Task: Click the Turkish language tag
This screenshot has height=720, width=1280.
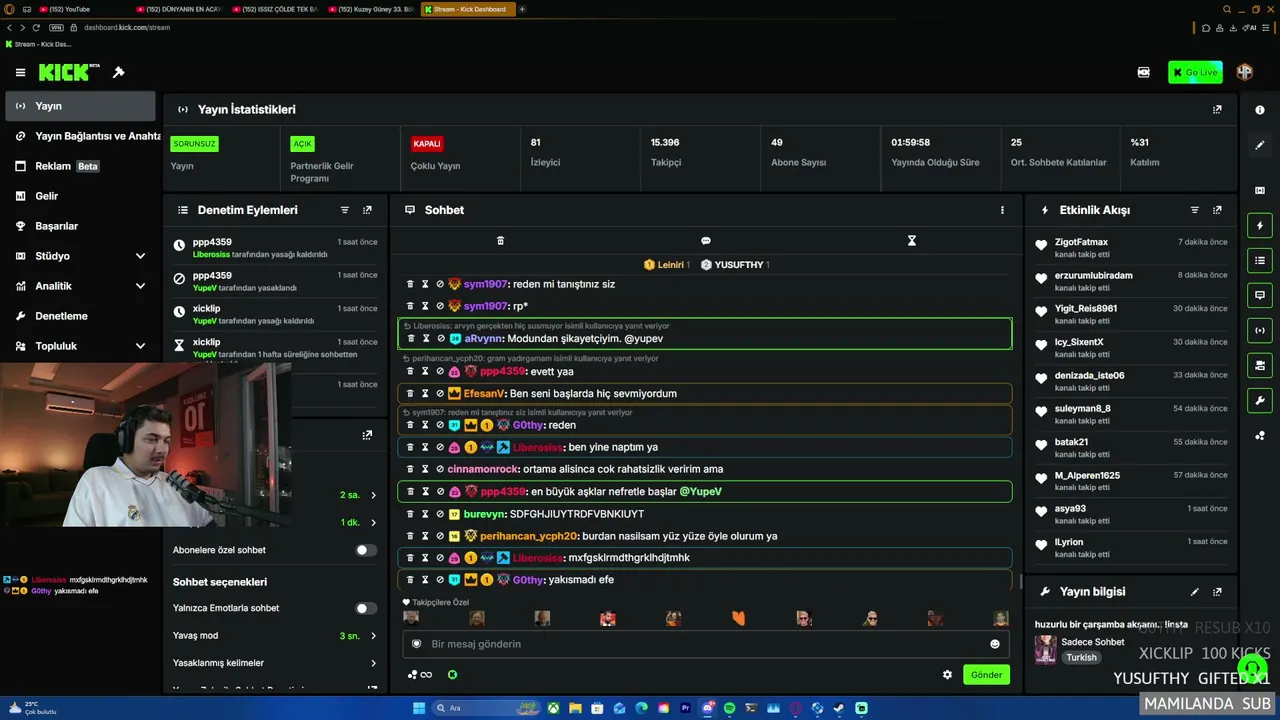Action: click(1081, 658)
